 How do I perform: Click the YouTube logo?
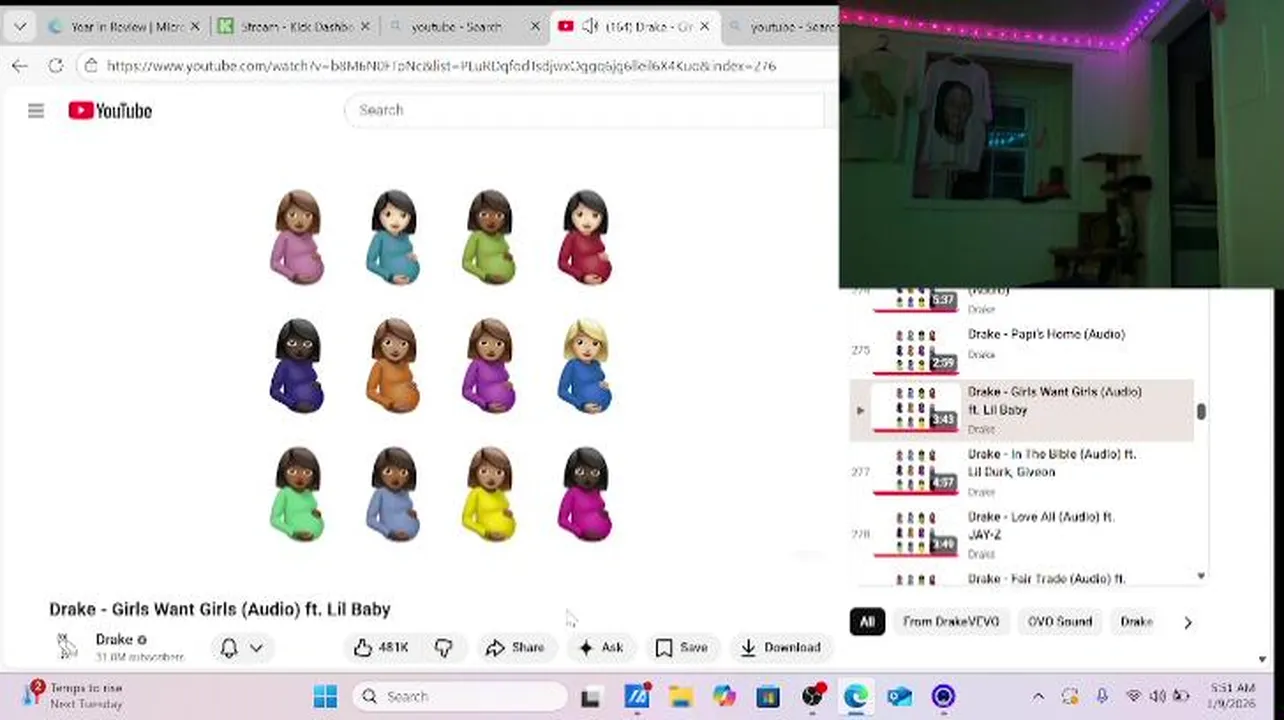110,111
